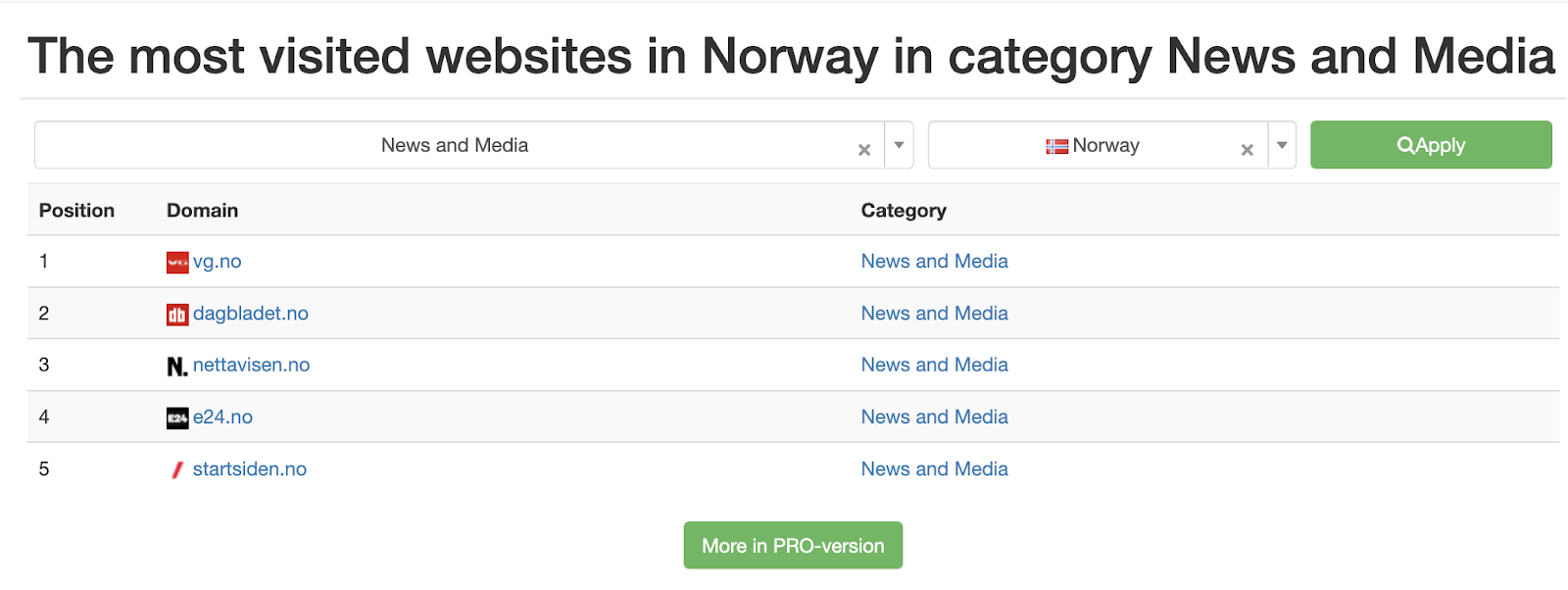Open the vg.no domain link

[x=218, y=262]
